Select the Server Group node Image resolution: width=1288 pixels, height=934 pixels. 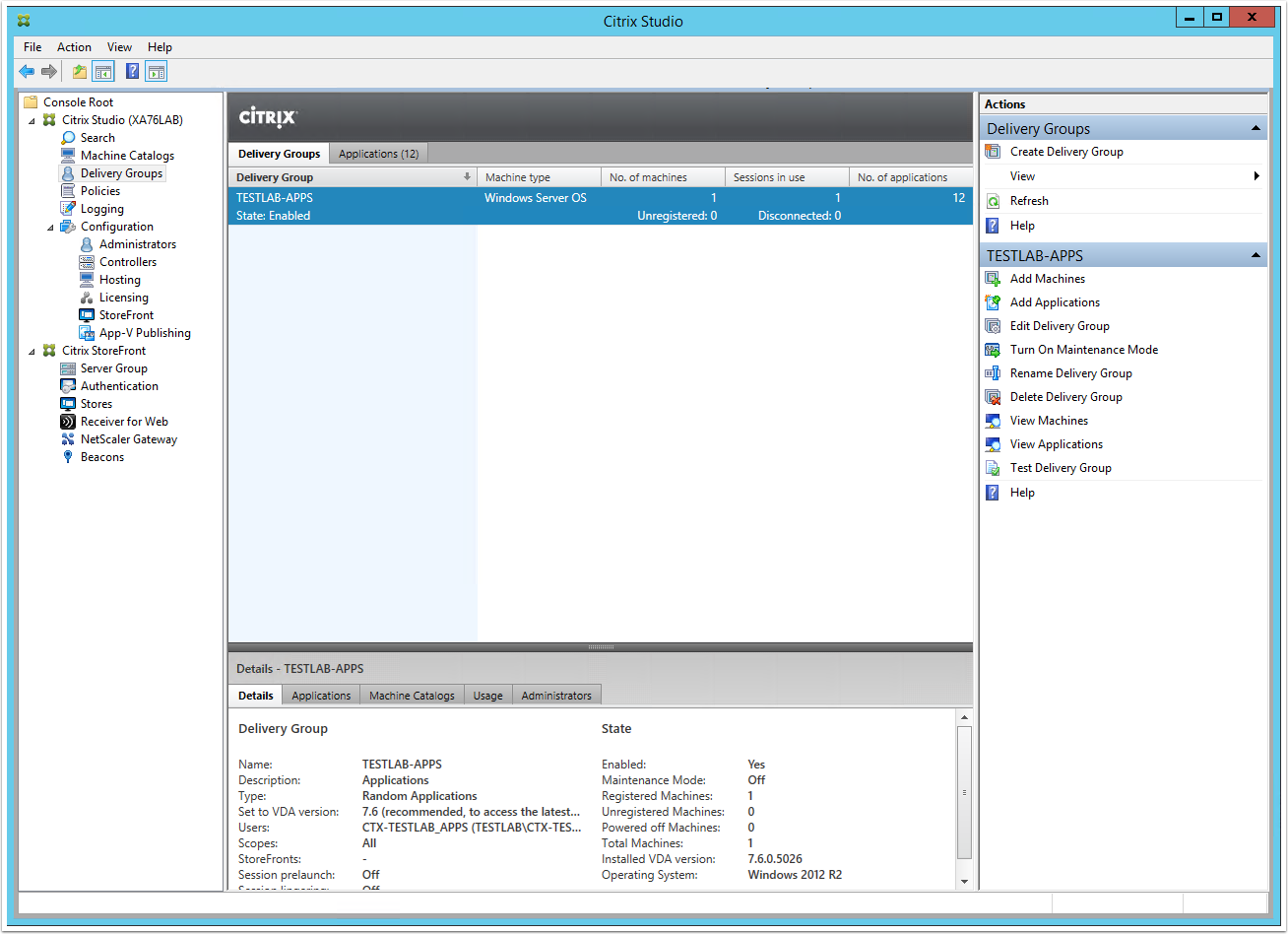[114, 368]
